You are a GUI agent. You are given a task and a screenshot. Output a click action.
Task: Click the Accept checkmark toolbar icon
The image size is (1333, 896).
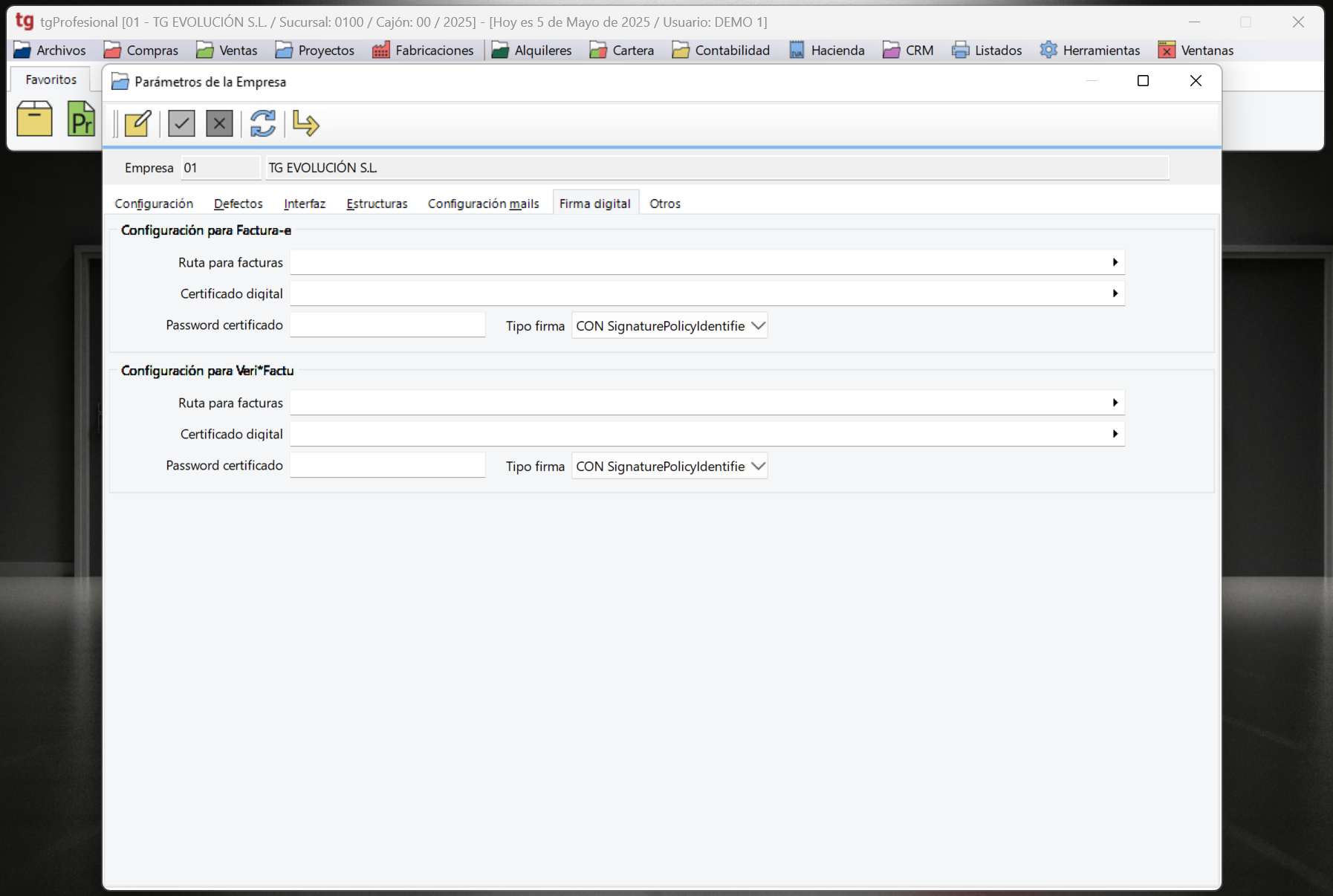click(181, 123)
